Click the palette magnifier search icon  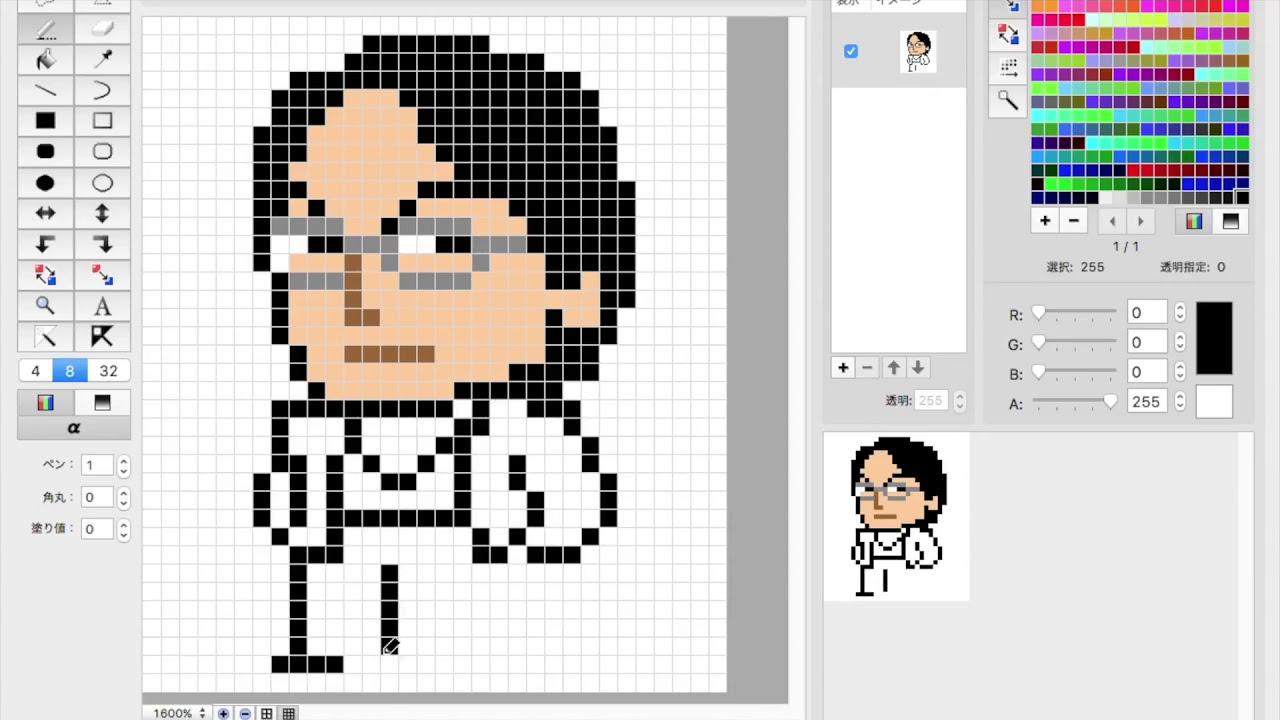(x=1008, y=100)
